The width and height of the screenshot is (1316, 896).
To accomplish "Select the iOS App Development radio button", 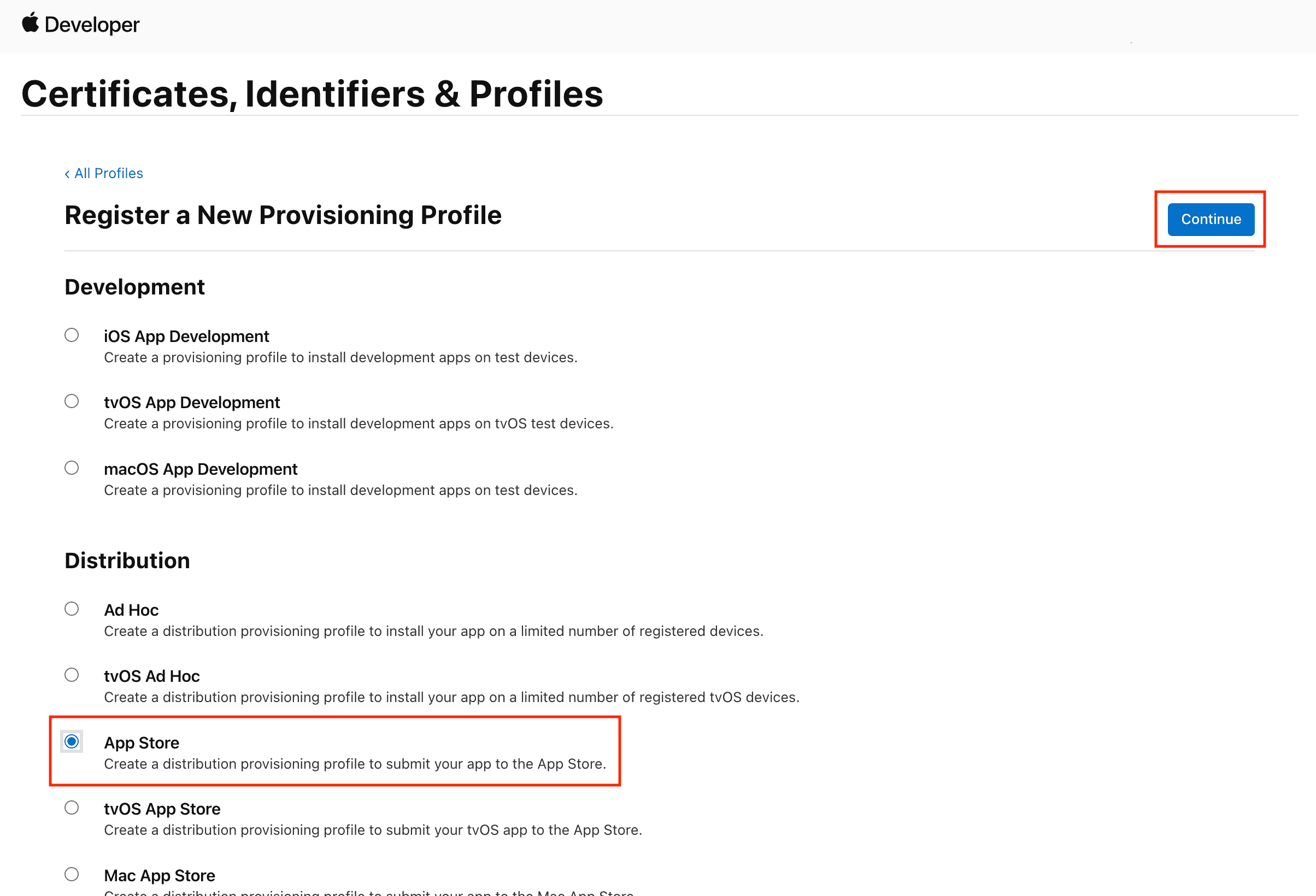I will point(72,335).
